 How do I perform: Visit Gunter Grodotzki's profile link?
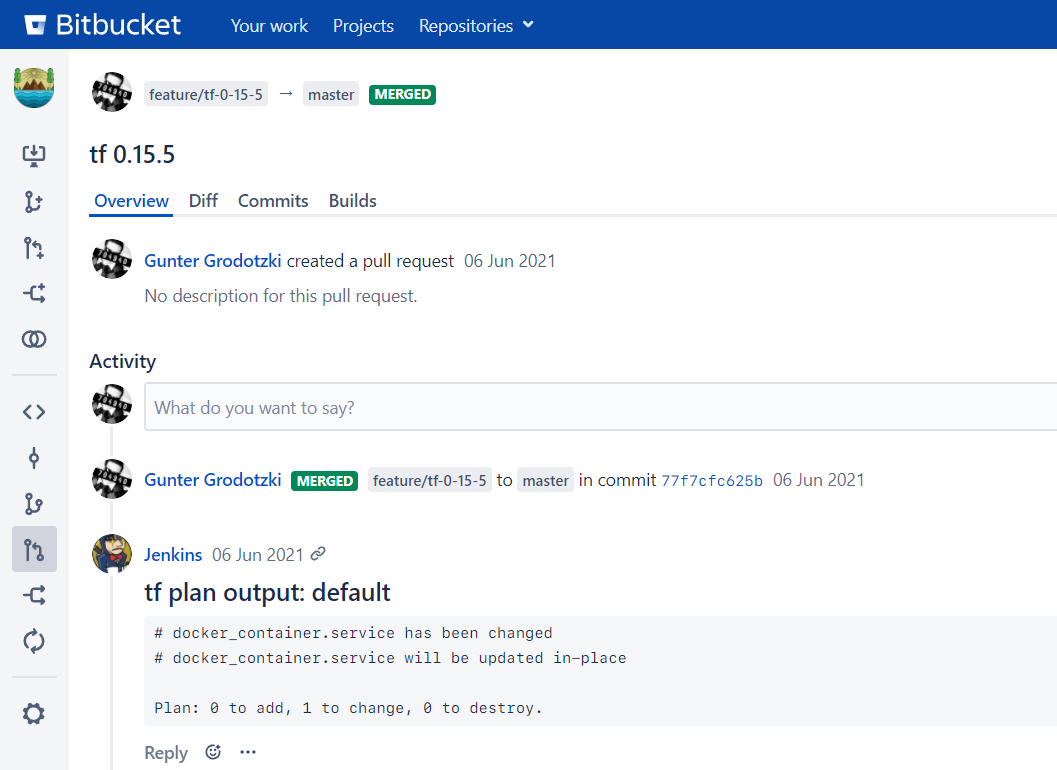point(212,260)
